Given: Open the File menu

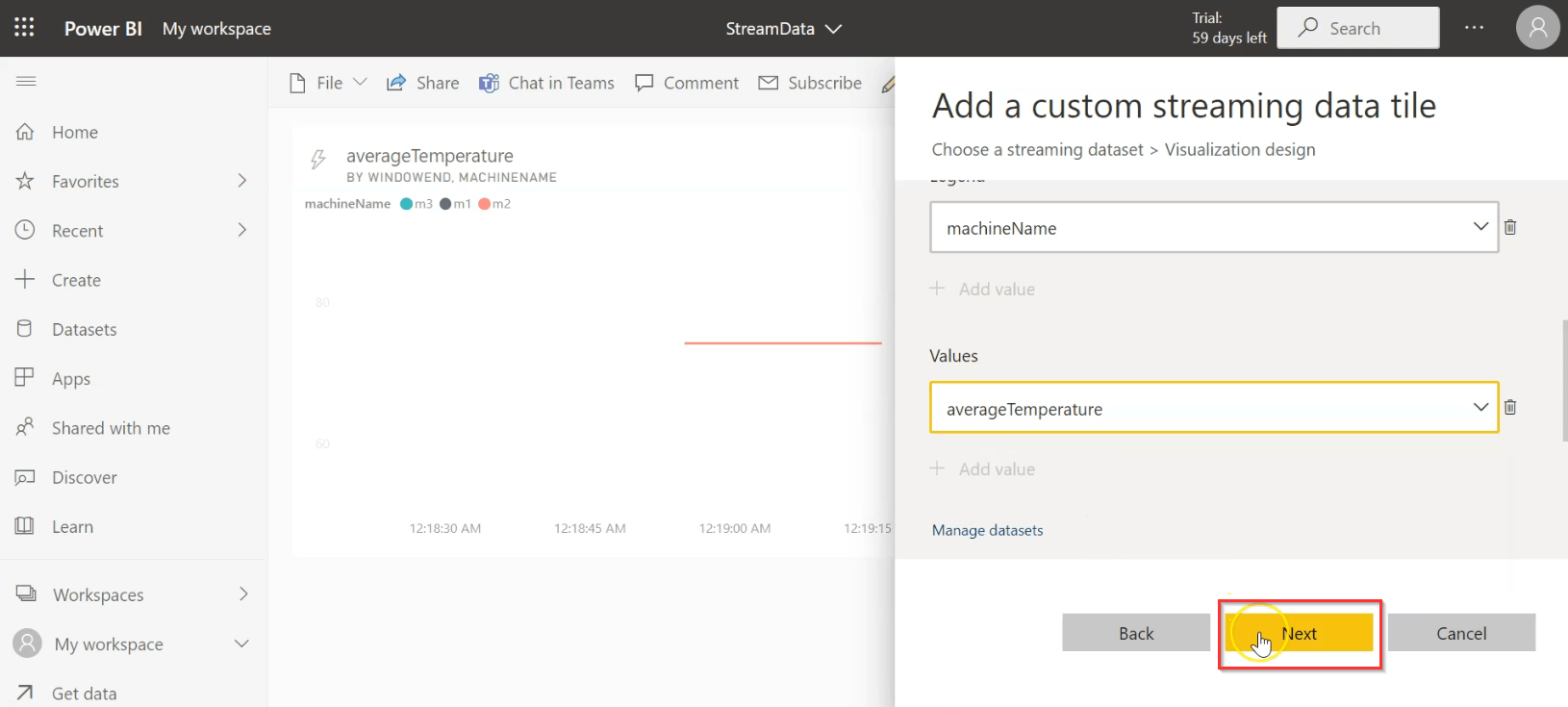Looking at the screenshot, I should tap(329, 83).
